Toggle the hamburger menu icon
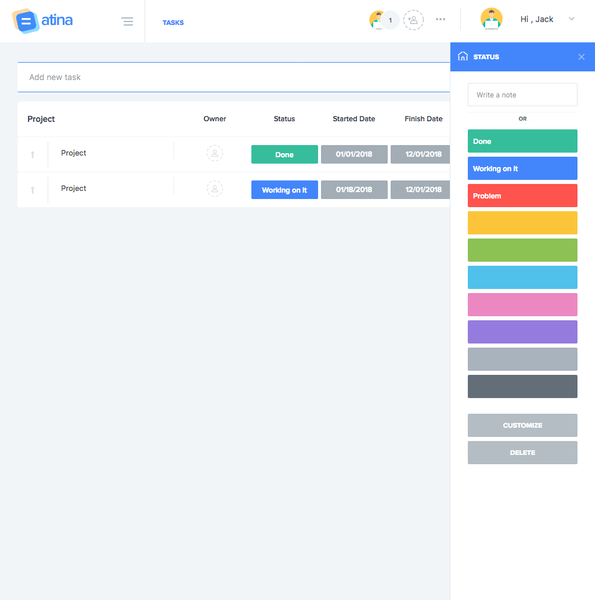The height and width of the screenshot is (600, 595). point(127,21)
